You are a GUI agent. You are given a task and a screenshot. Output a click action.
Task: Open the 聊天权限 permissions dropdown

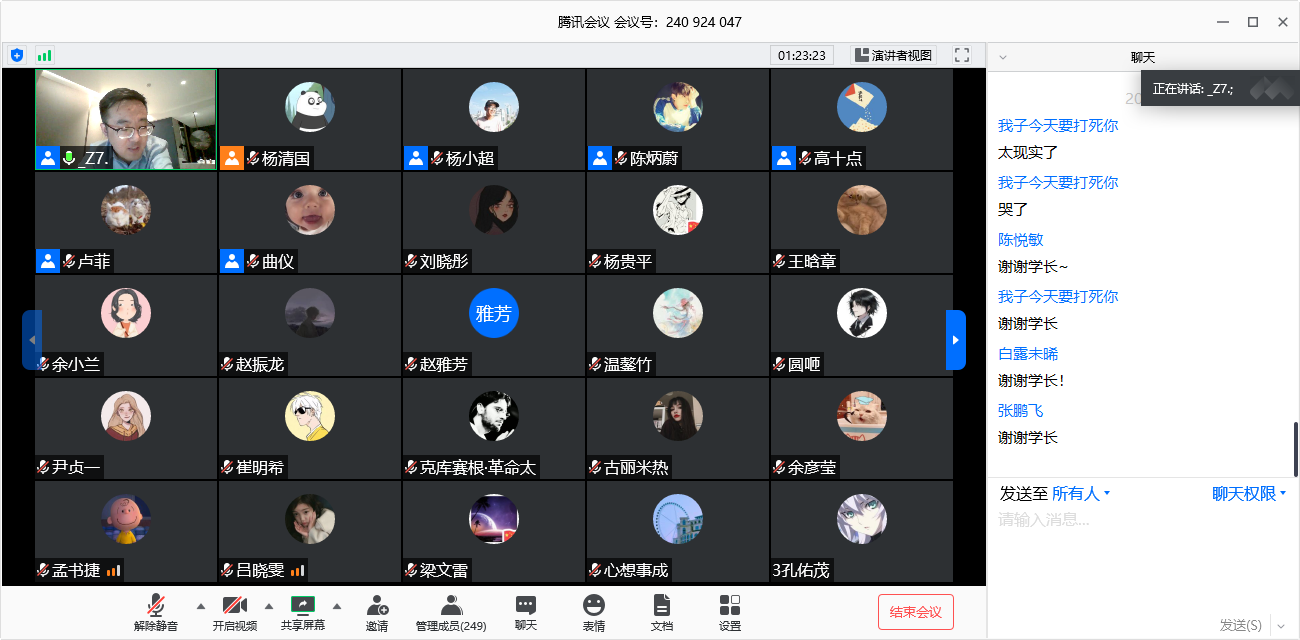point(1249,493)
